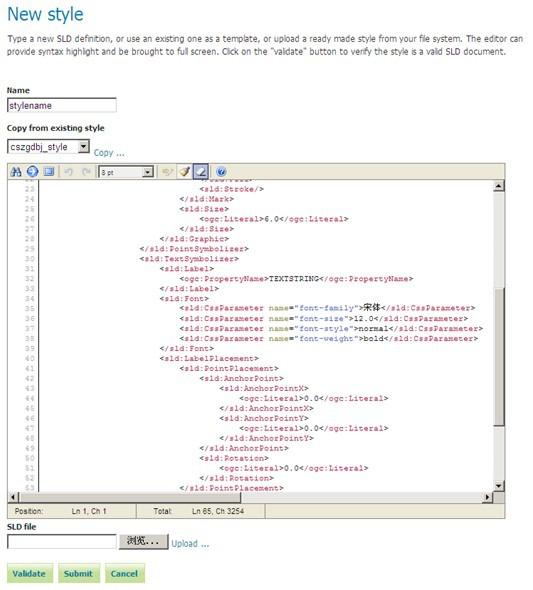Screen dimensions: 533x590
Task: Click the redo icon in editor toolbar
Action: pos(86,172)
